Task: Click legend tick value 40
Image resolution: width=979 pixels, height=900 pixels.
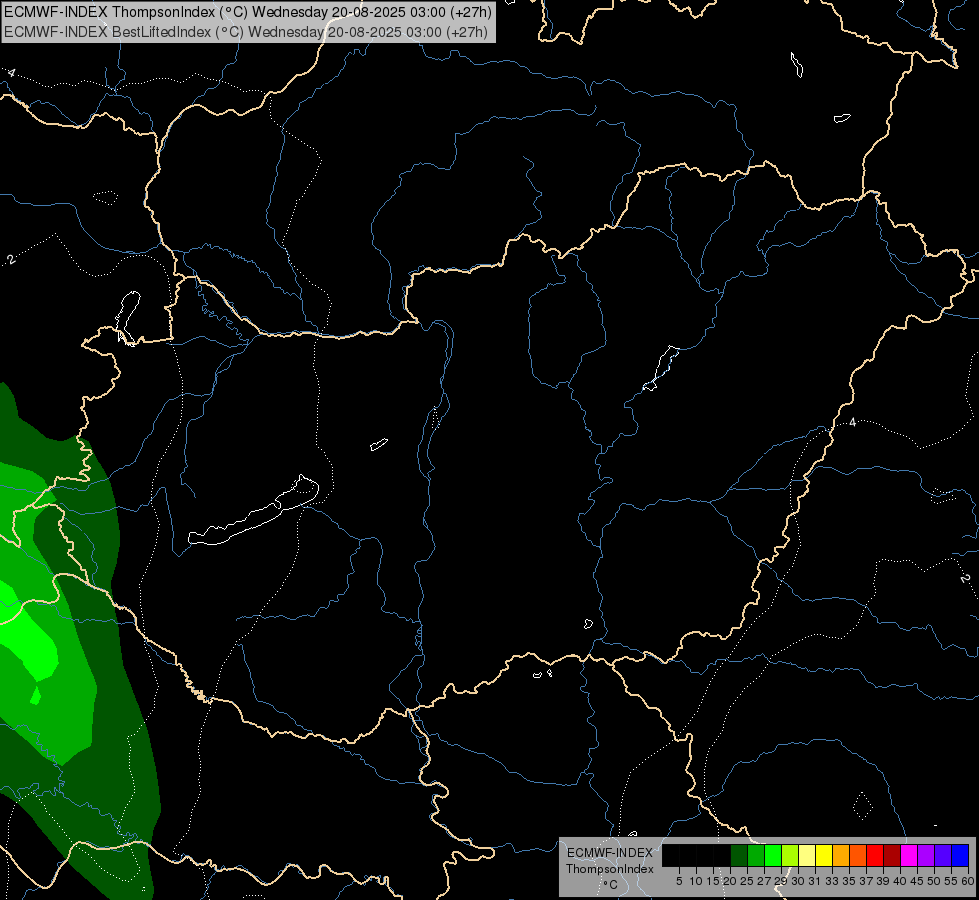Action: tap(900, 881)
